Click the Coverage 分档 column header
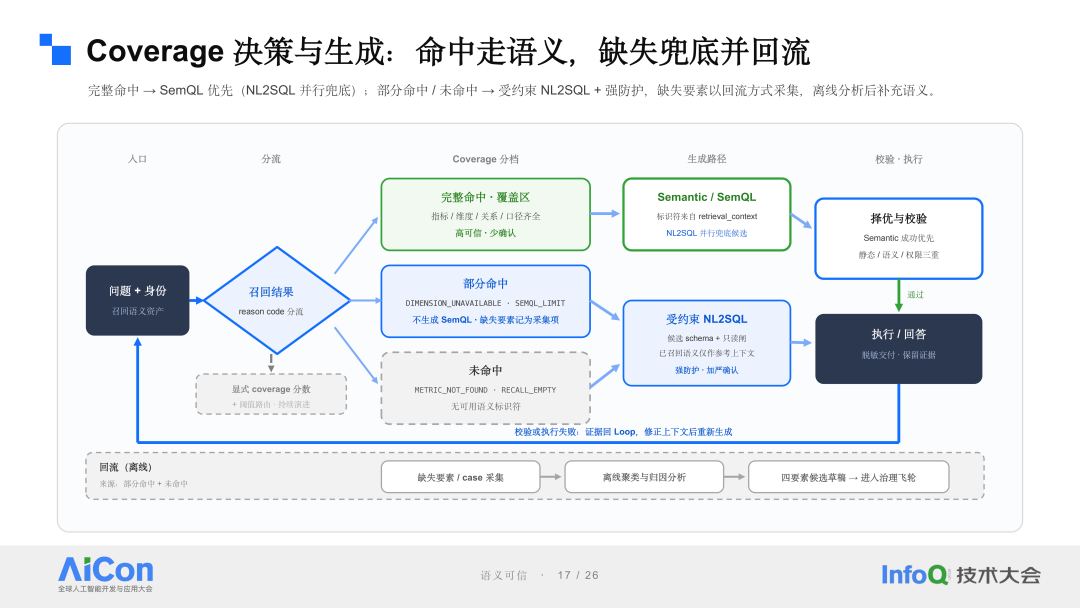Image resolution: width=1080 pixels, height=608 pixels. [x=486, y=159]
